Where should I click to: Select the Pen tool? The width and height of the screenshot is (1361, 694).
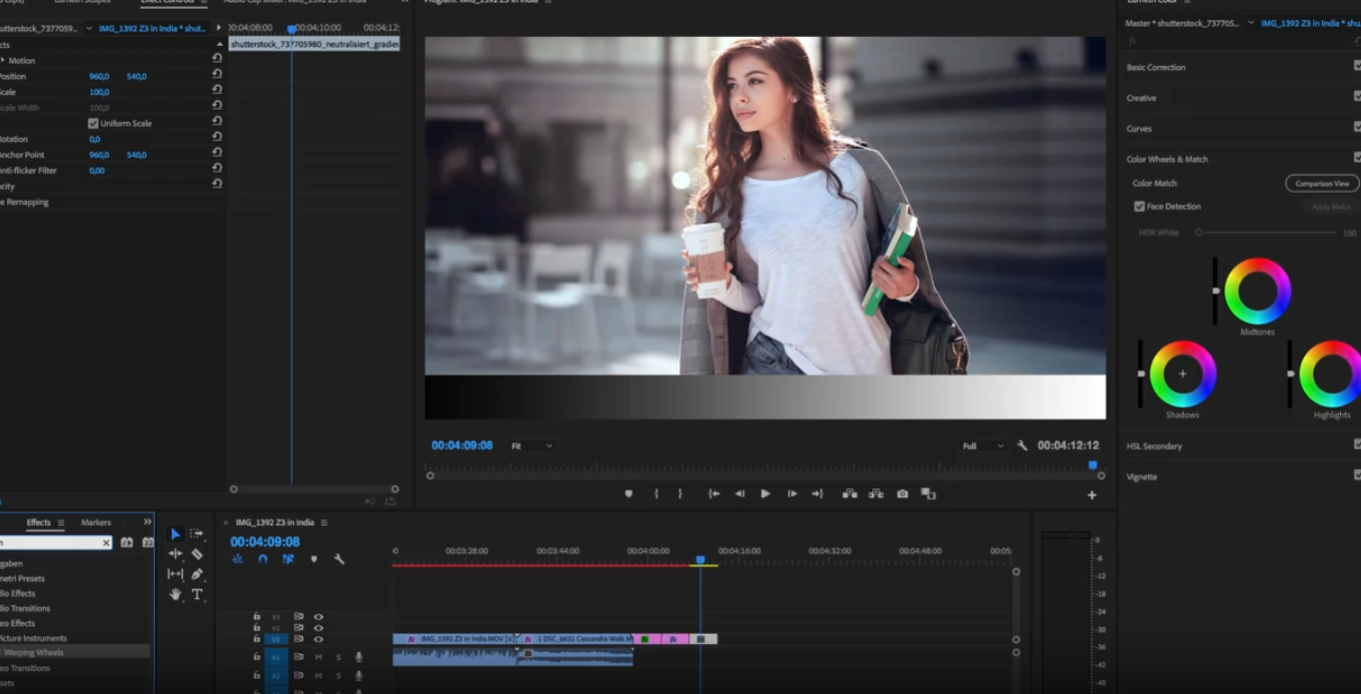(197, 574)
